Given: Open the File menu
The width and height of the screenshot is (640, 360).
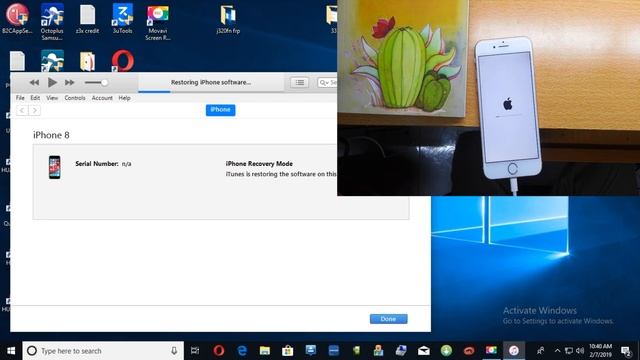Looking at the screenshot, I should coord(20,98).
